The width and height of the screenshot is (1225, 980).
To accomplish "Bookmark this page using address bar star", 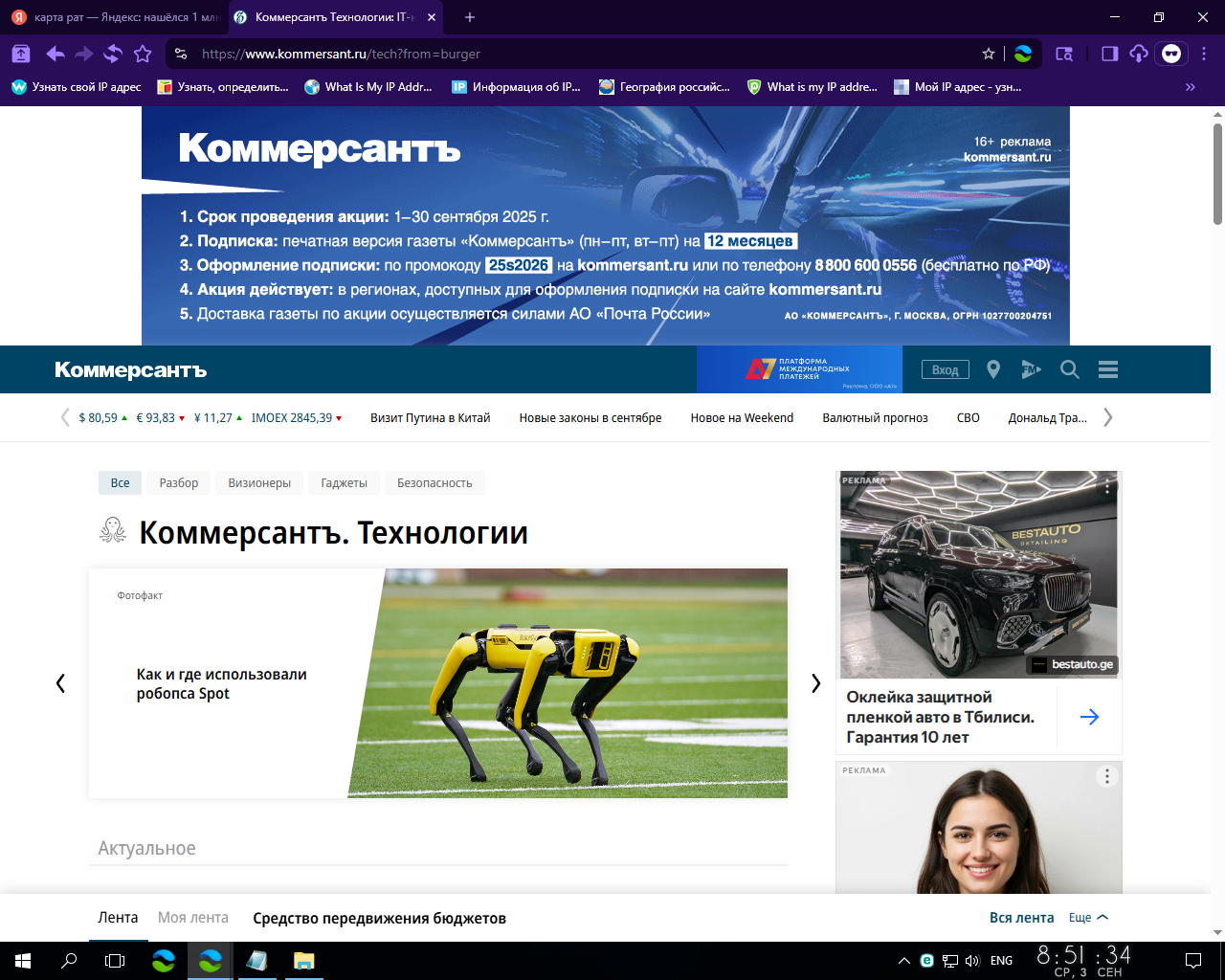I will click(x=989, y=54).
